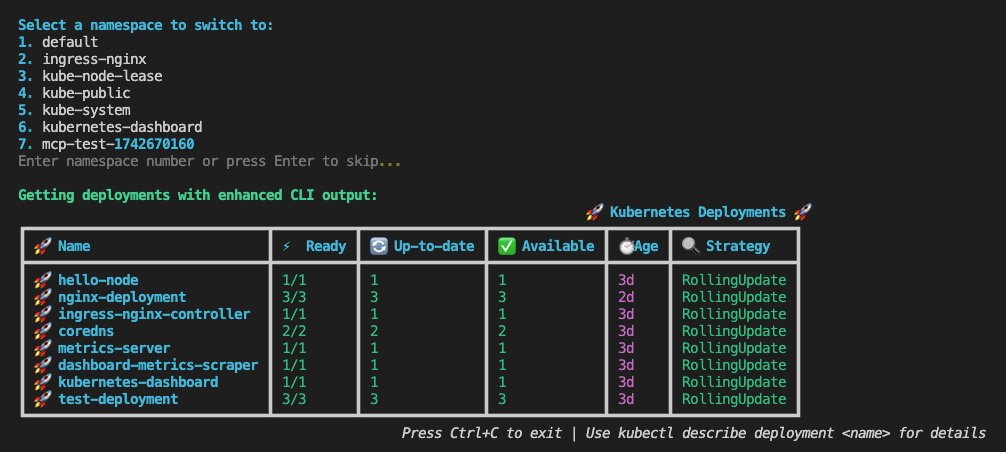Viewport: 1006px width, 452px height.
Task: Click the 'Ready' column header text
Action: click(326, 246)
